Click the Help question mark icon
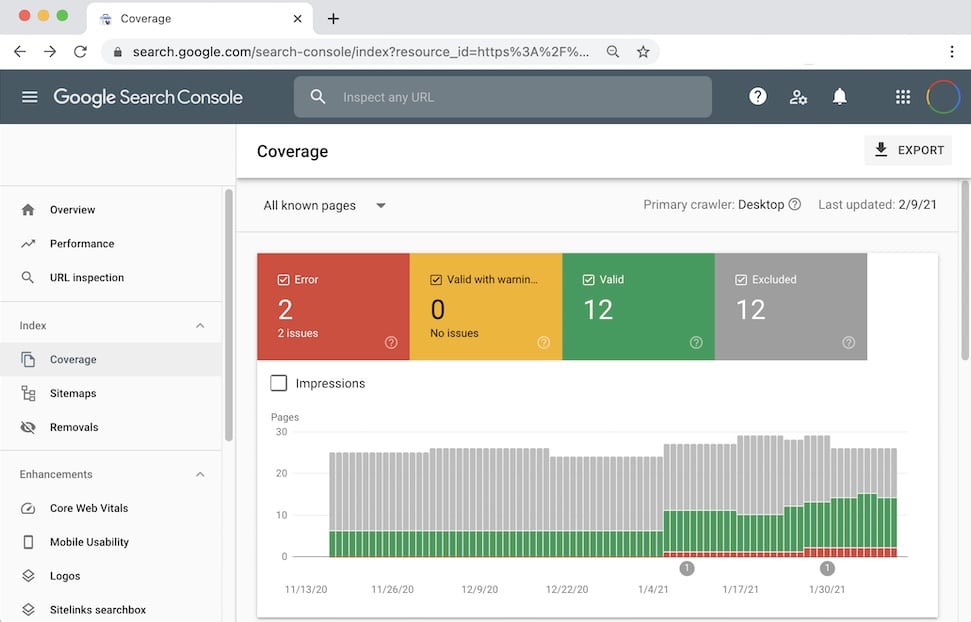The image size is (971, 622). [758, 97]
